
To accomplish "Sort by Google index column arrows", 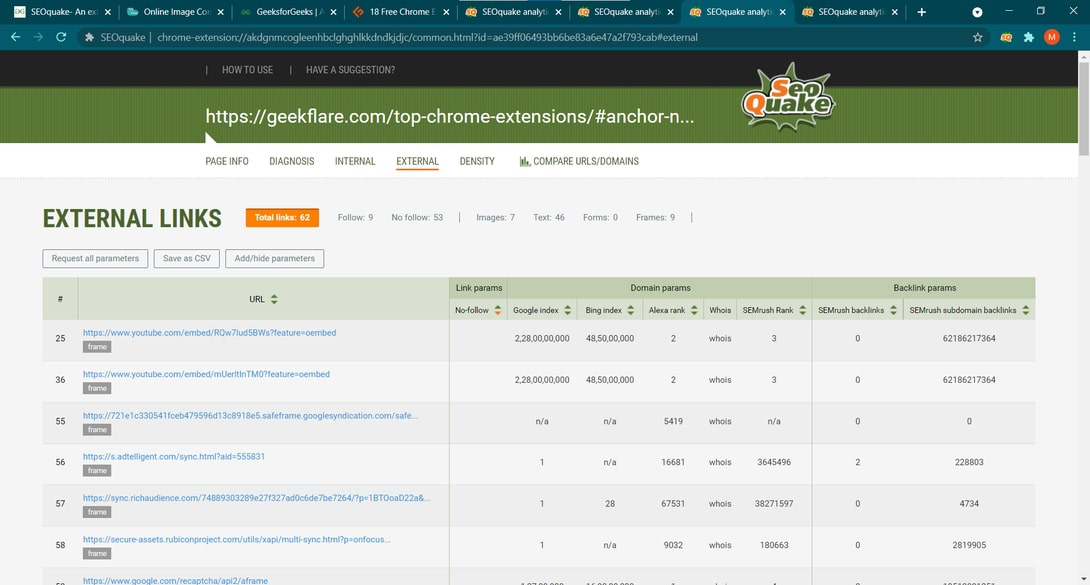I will [567, 310].
